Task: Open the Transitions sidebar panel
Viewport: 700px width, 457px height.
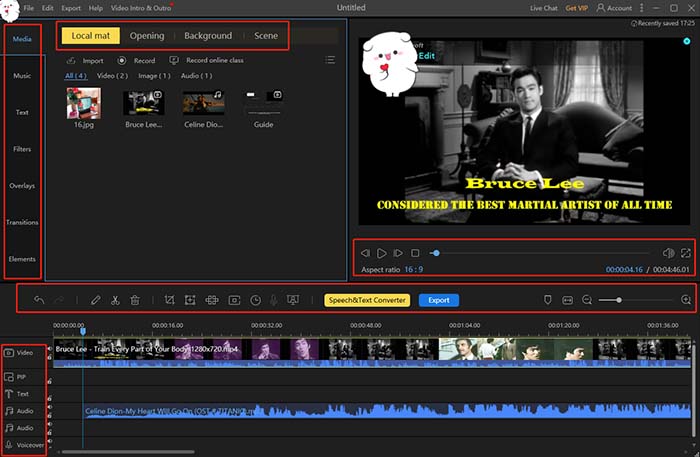Action: click(x=22, y=222)
